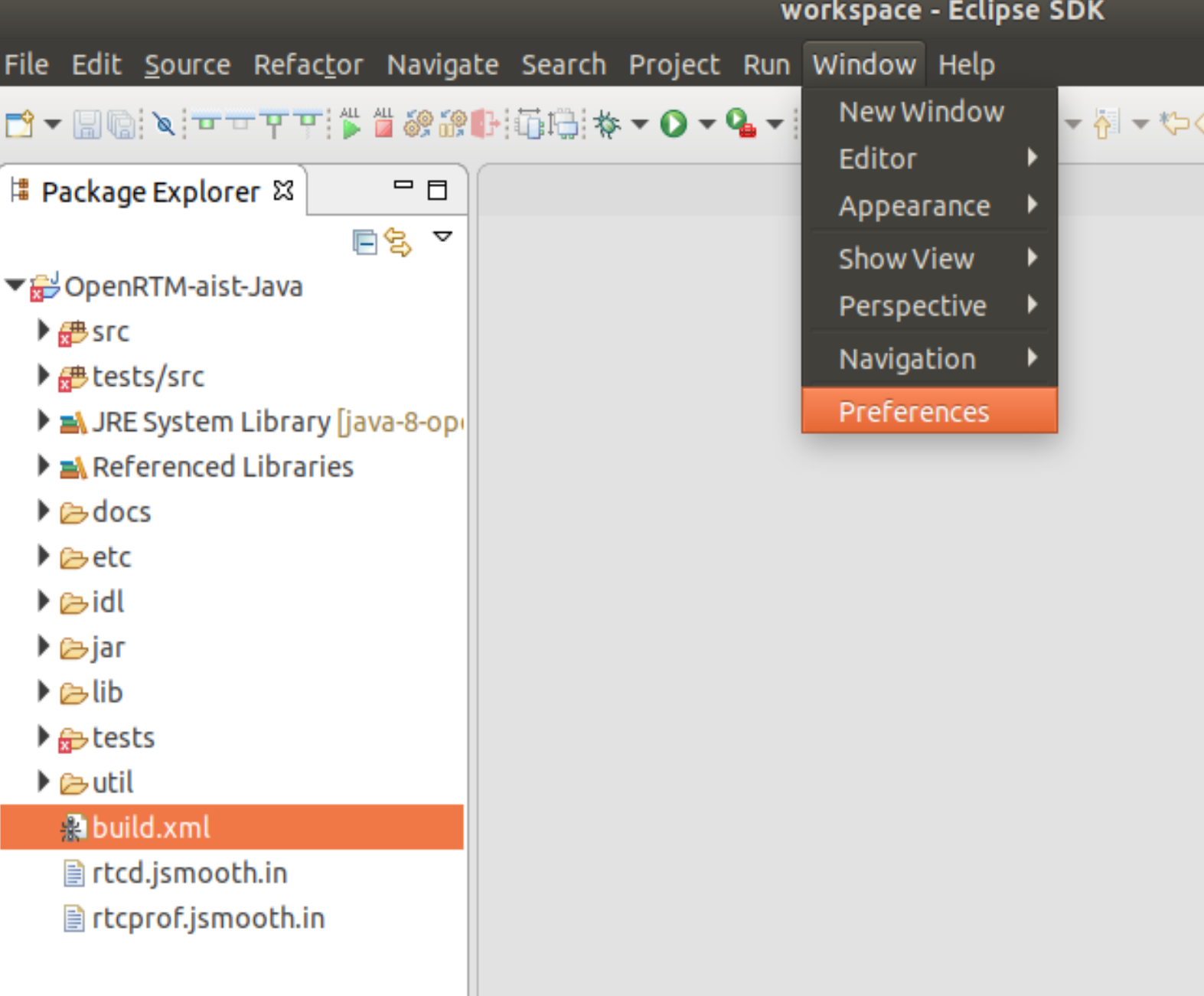Open the Editor submenu
The height and width of the screenshot is (996, 1204).
929,158
